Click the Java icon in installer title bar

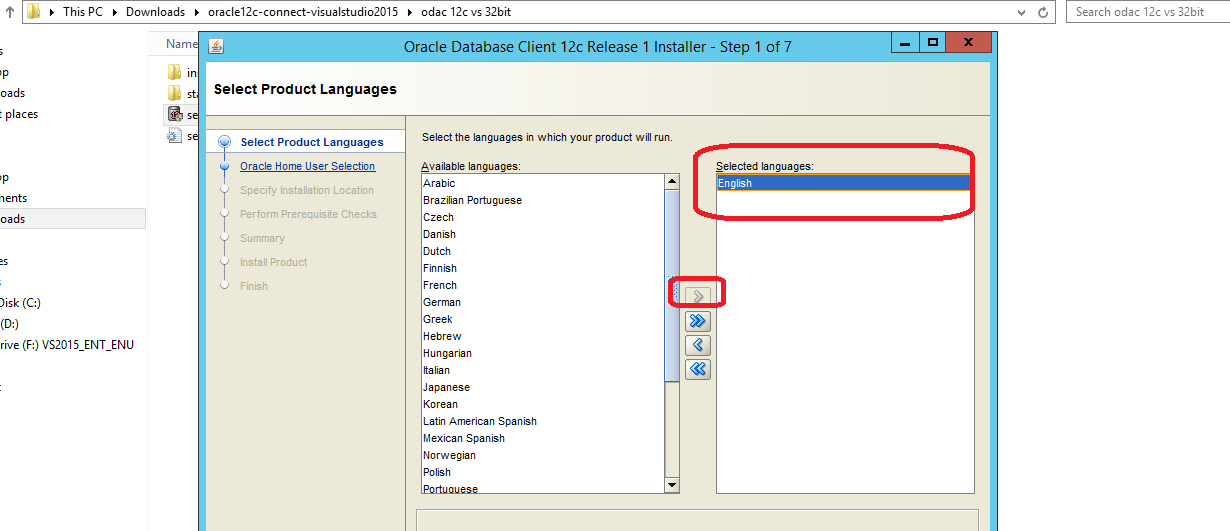(216, 46)
